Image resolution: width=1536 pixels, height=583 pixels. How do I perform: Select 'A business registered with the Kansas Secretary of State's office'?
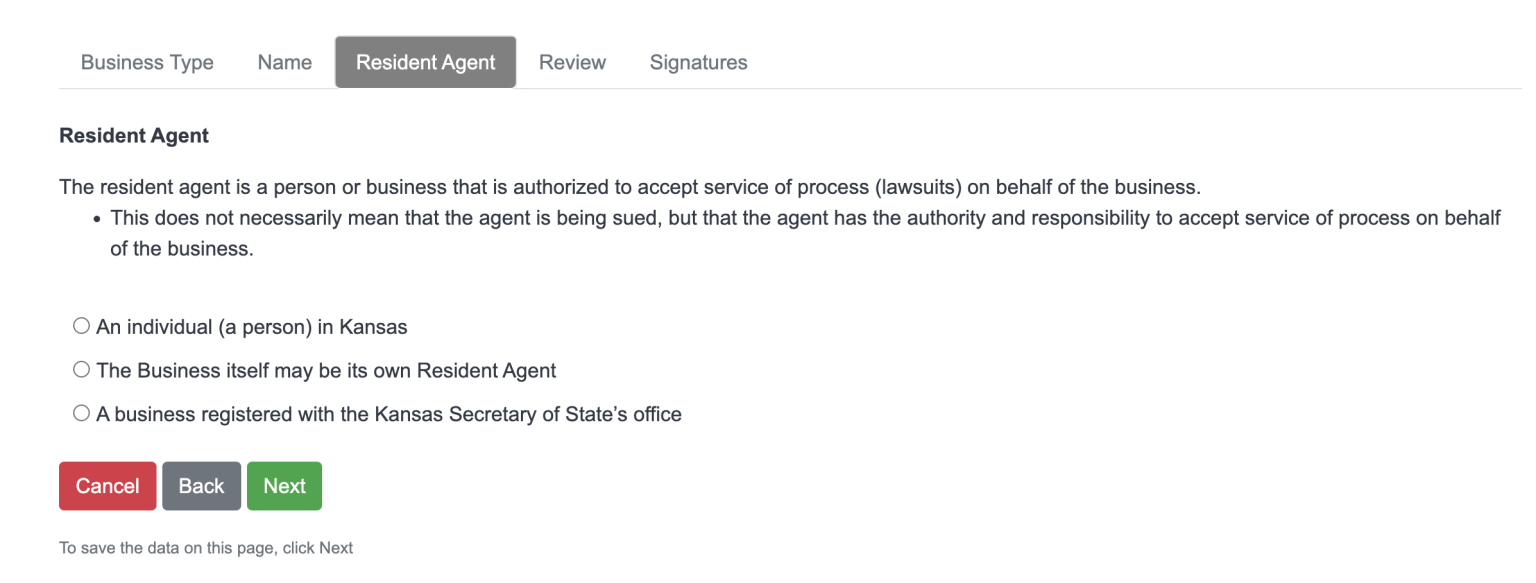point(81,412)
